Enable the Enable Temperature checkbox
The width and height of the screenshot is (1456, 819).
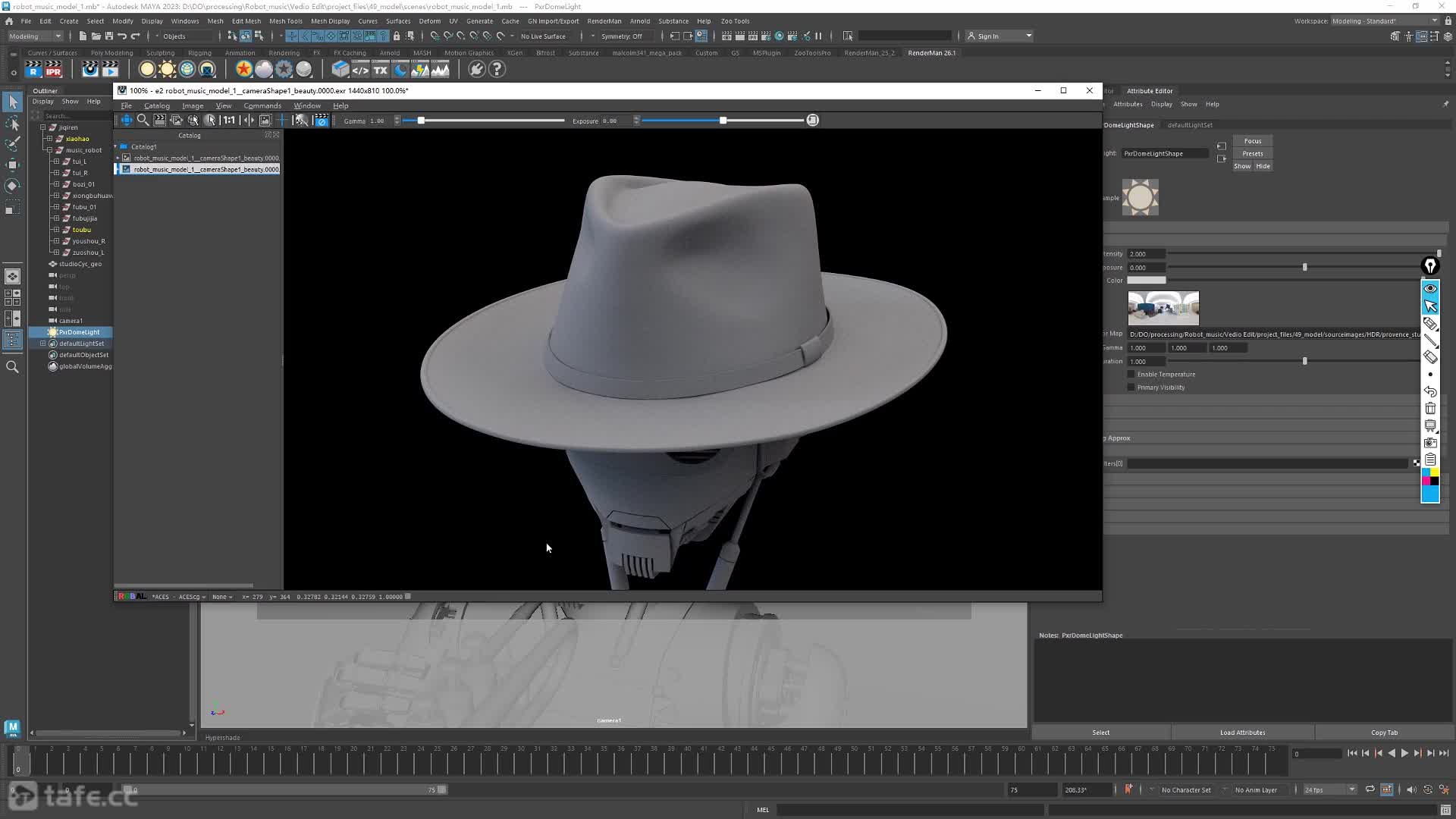point(1131,375)
